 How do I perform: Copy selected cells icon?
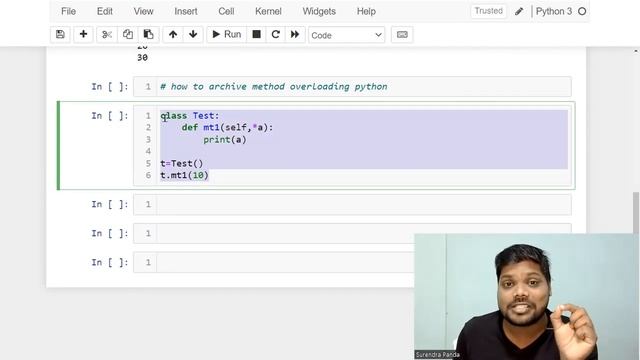(x=128, y=35)
